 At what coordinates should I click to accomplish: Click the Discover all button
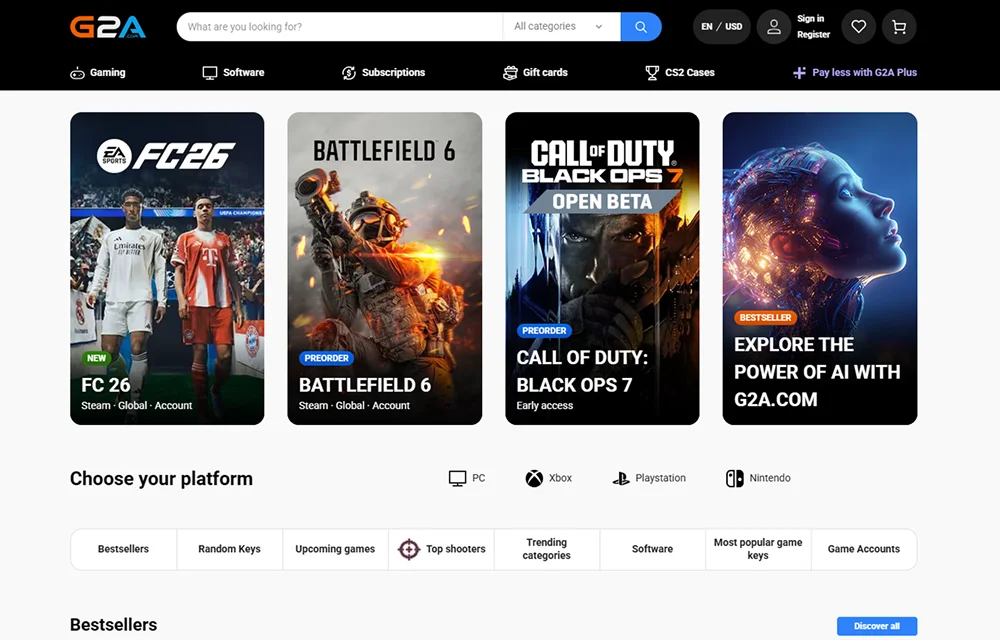click(x=876, y=625)
